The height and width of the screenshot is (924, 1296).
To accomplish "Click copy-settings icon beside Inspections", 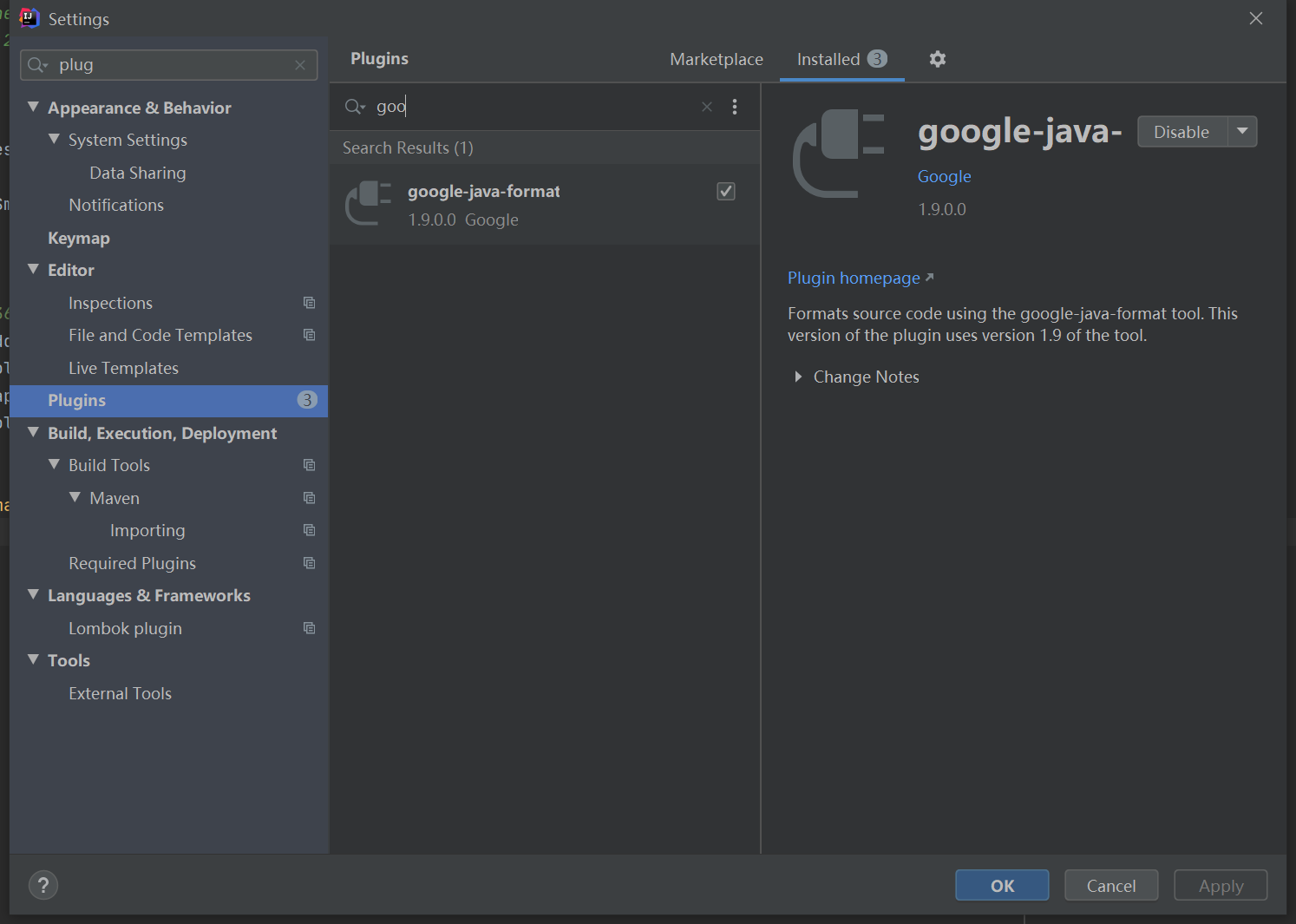I will point(310,302).
